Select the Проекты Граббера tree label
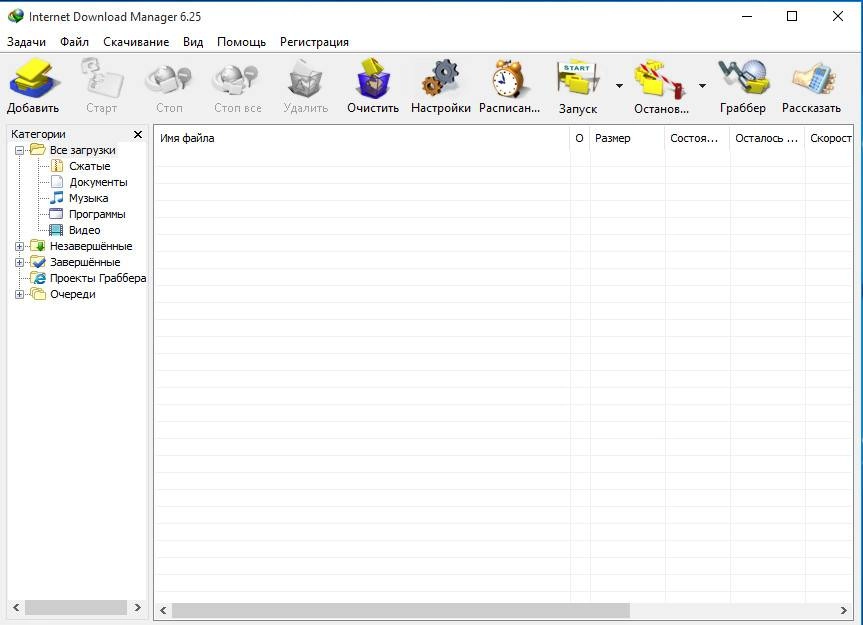This screenshot has width=863, height=625. tap(98, 278)
